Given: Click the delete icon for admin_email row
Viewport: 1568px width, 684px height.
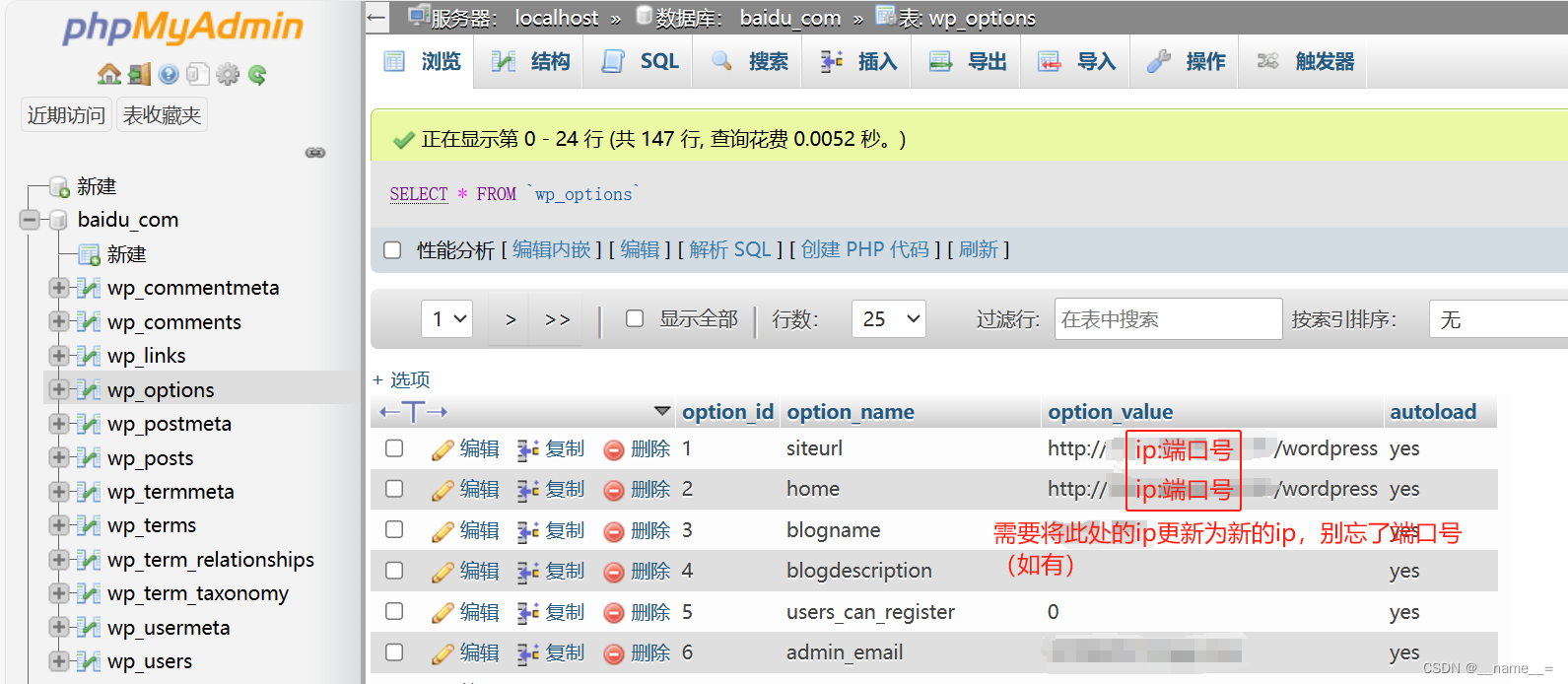Looking at the screenshot, I should pos(614,653).
